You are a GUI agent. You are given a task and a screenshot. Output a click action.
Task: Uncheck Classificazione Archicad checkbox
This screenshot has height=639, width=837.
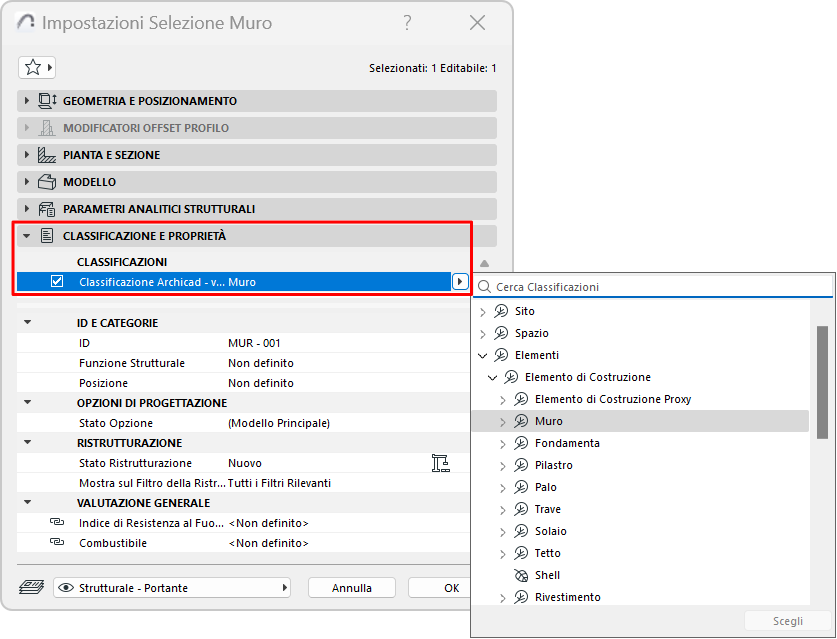pyautogui.click(x=57, y=281)
